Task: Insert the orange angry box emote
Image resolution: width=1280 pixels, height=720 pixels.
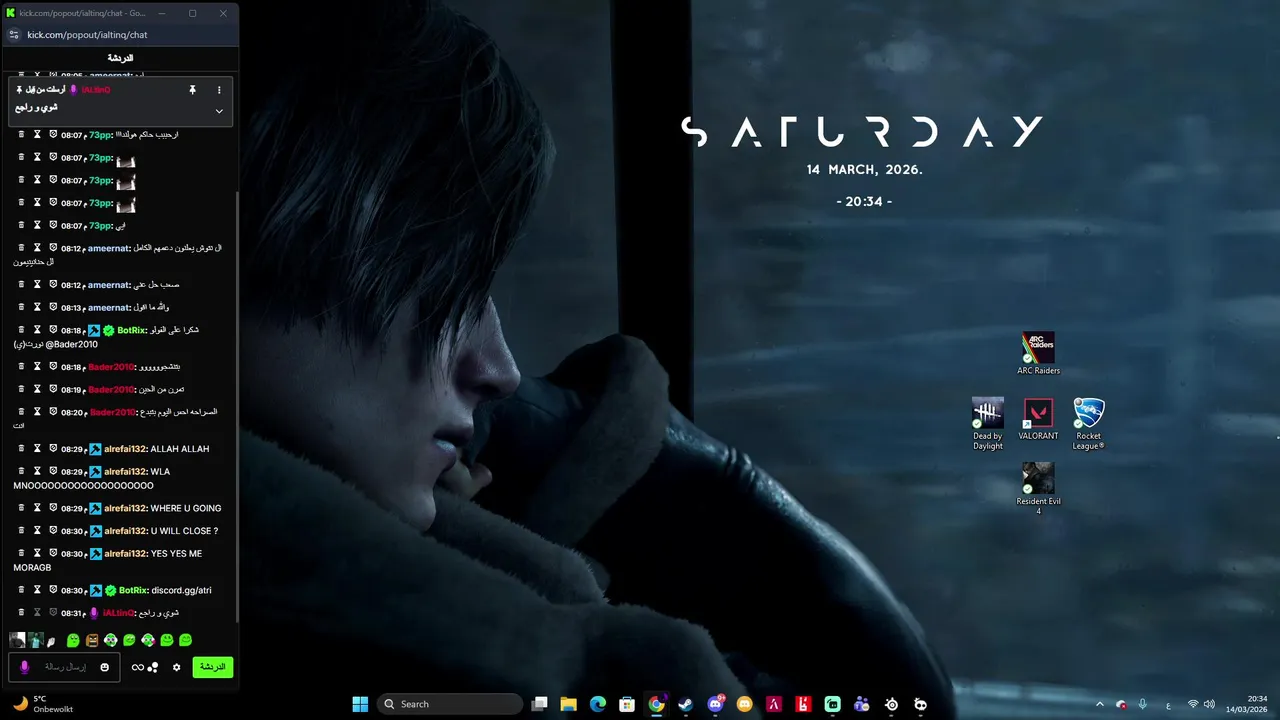Action: pyautogui.click(x=92, y=640)
